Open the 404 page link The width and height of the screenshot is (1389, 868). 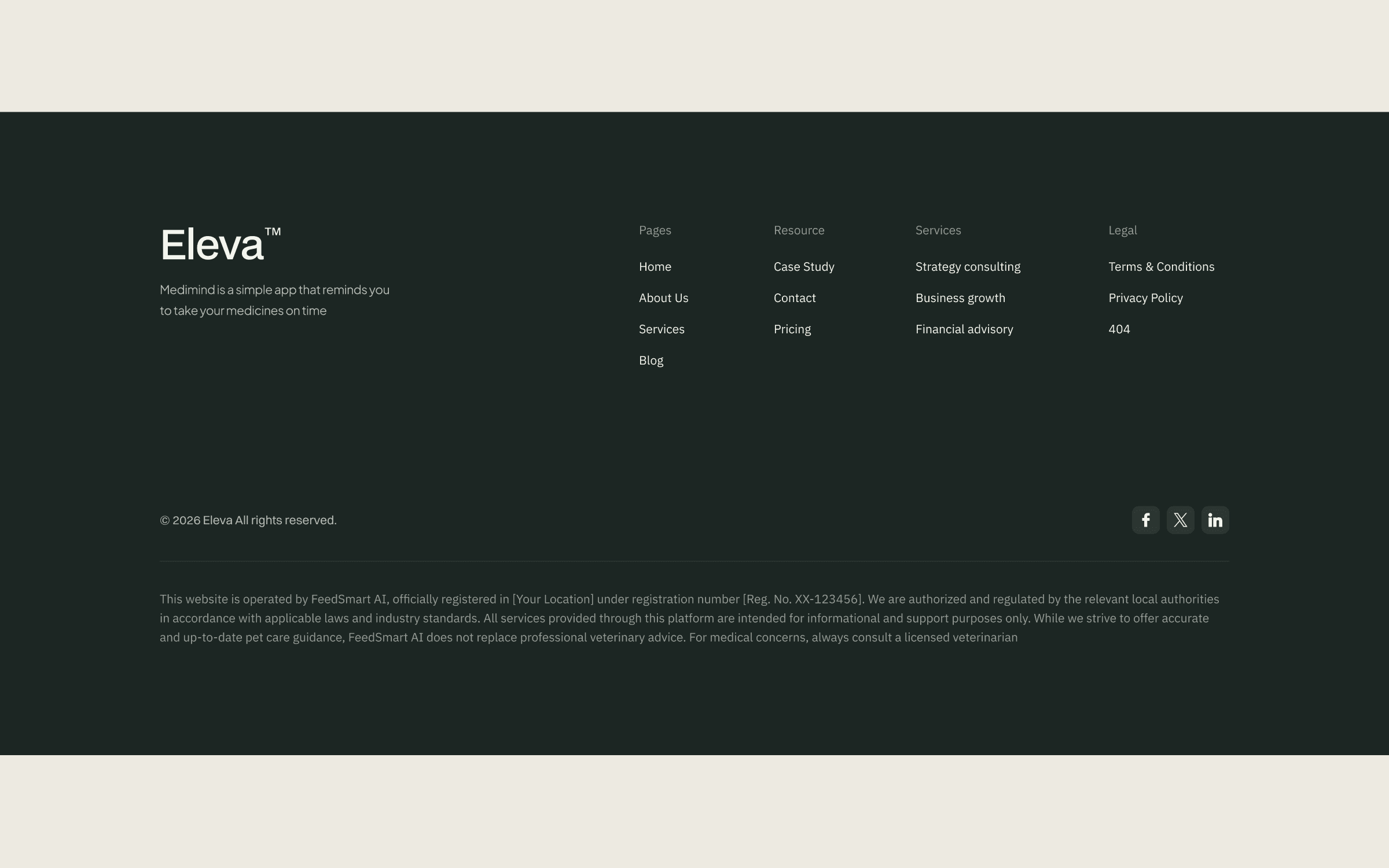(1119, 329)
